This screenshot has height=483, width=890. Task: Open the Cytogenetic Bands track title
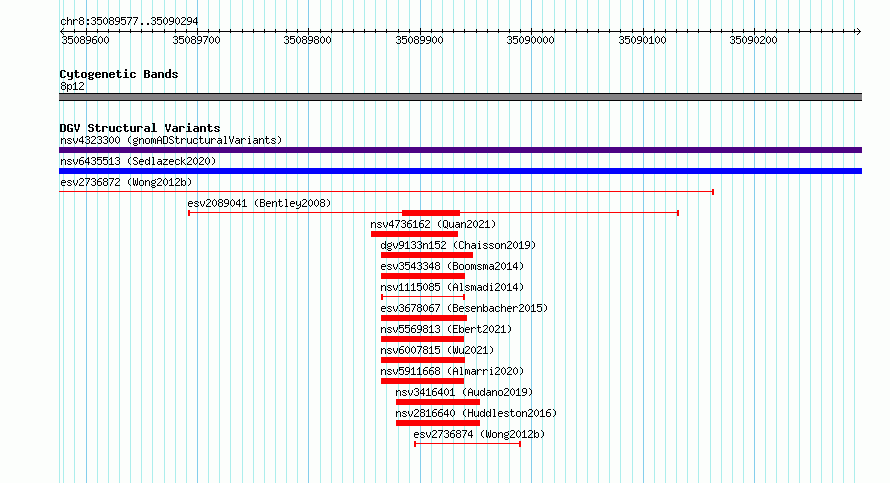[119, 74]
